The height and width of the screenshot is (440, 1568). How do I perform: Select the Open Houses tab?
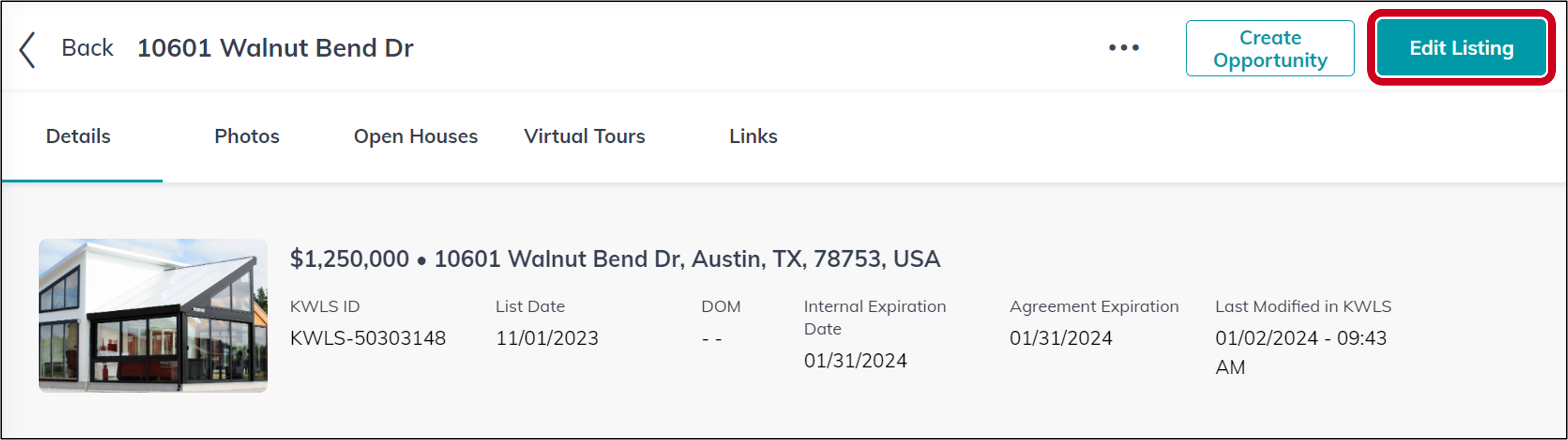point(416,136)
